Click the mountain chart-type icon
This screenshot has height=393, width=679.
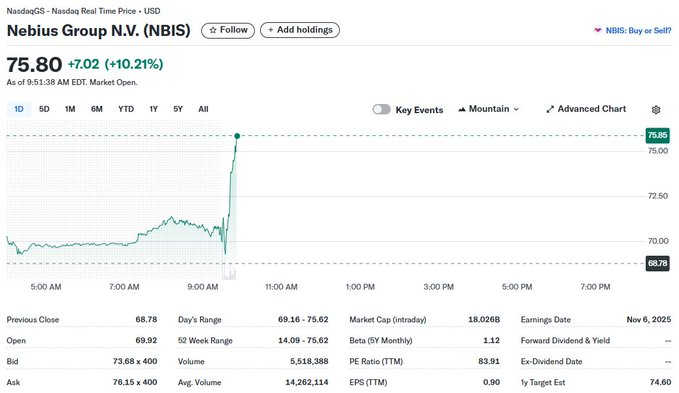click(x=462, y=109)
